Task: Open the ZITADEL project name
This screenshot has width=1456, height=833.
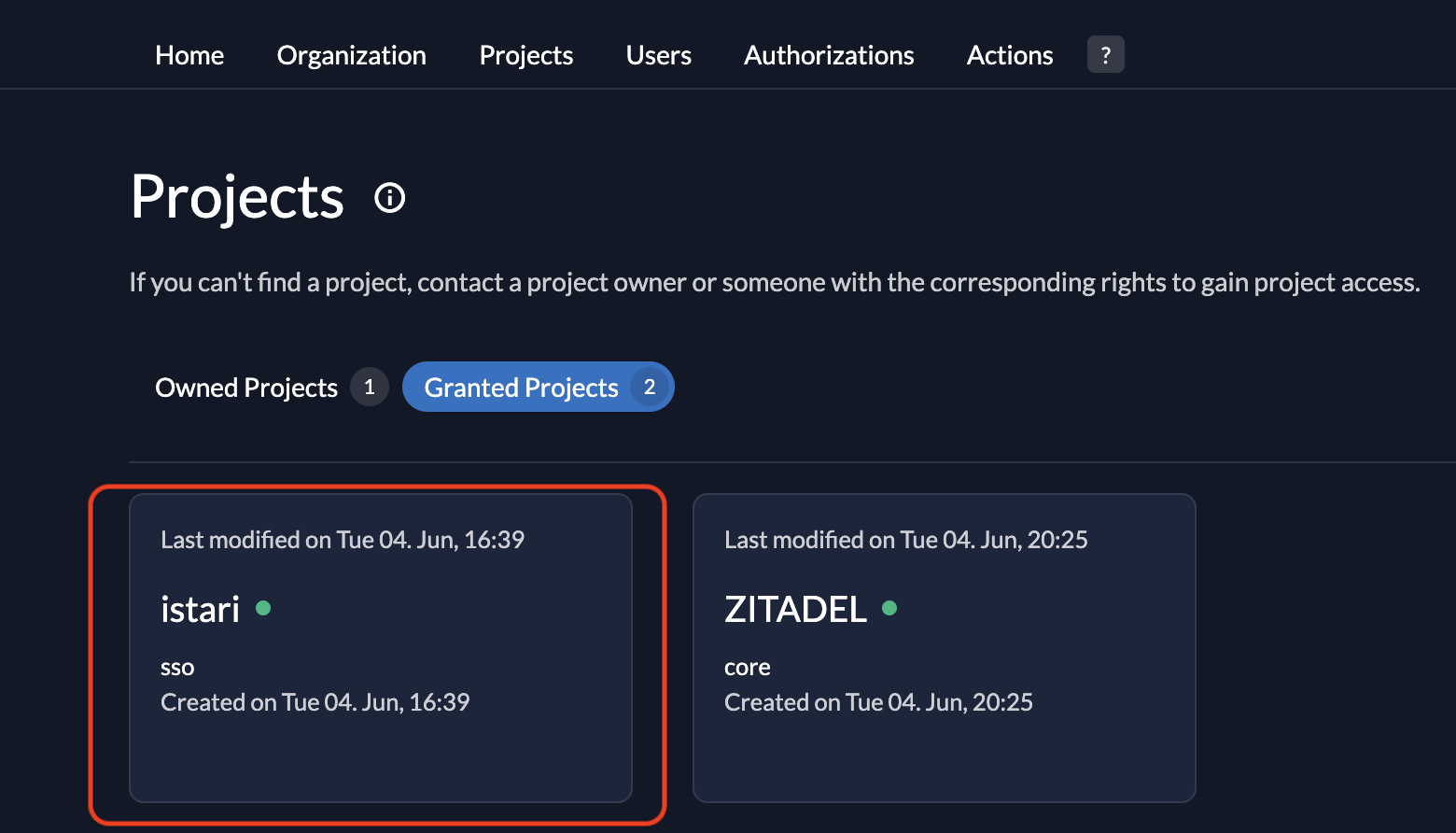Action: [795, 610]
